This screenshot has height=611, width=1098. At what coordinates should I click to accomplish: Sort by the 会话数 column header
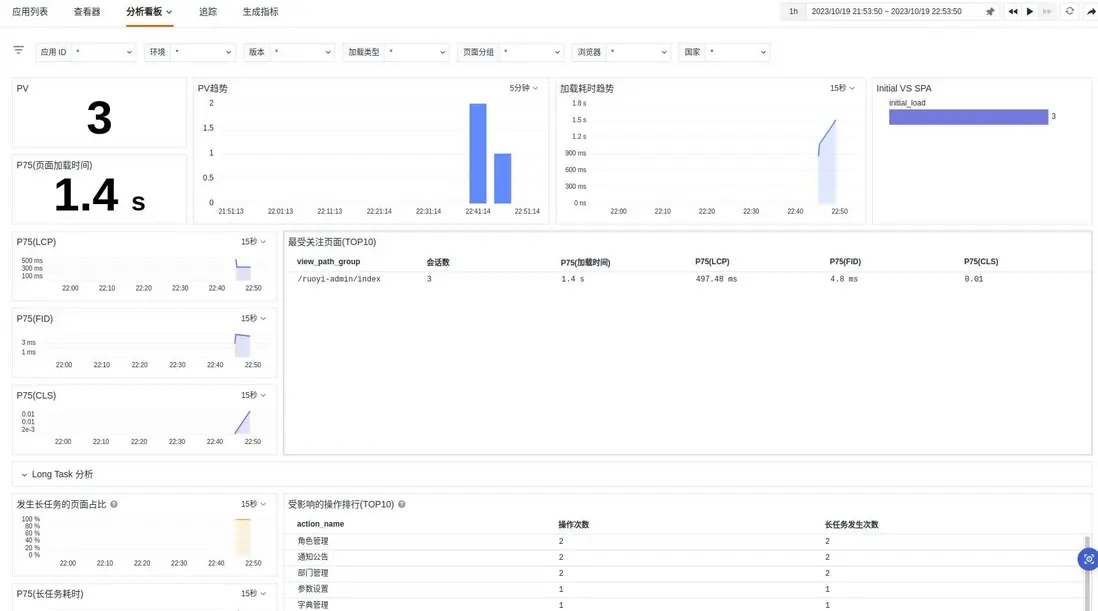(x=438, y=262)
